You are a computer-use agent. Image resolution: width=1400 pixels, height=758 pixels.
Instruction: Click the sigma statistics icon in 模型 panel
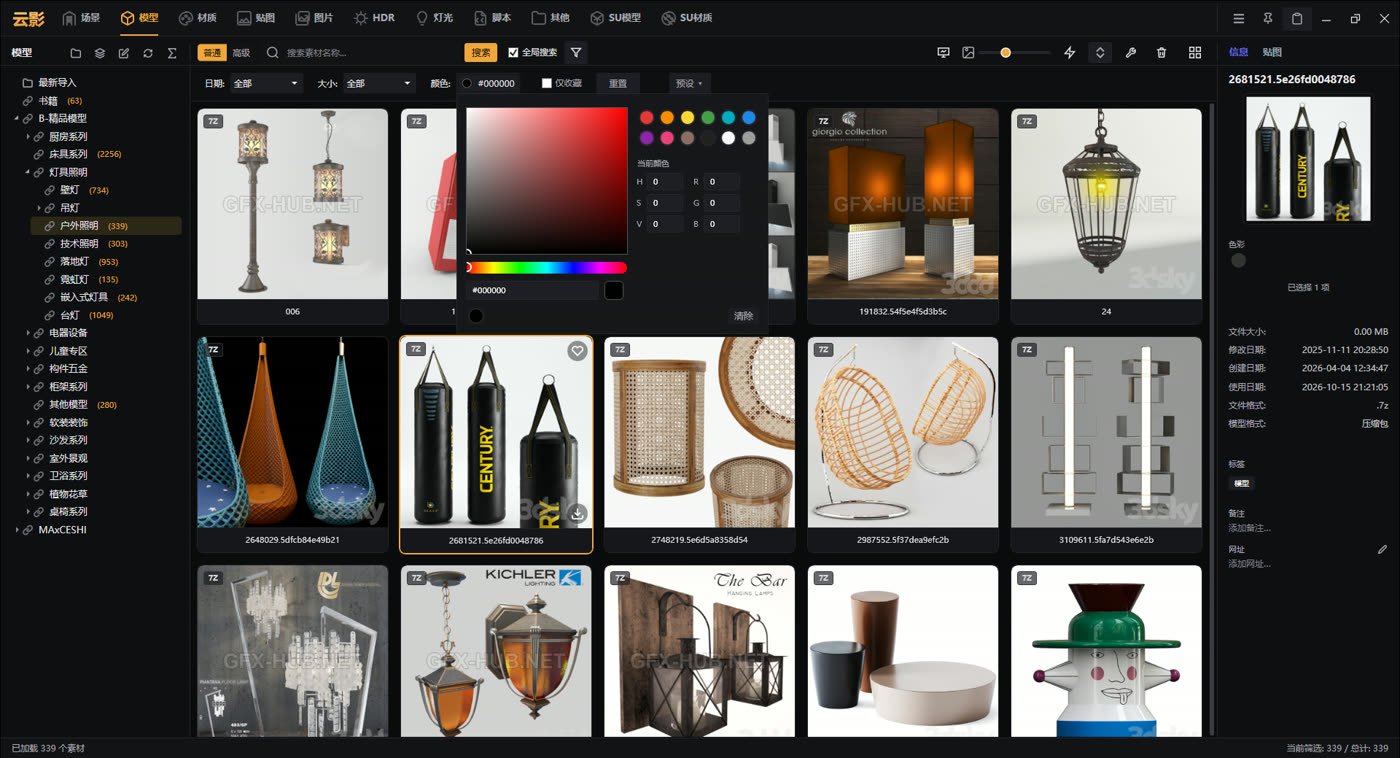pos(172,53)
